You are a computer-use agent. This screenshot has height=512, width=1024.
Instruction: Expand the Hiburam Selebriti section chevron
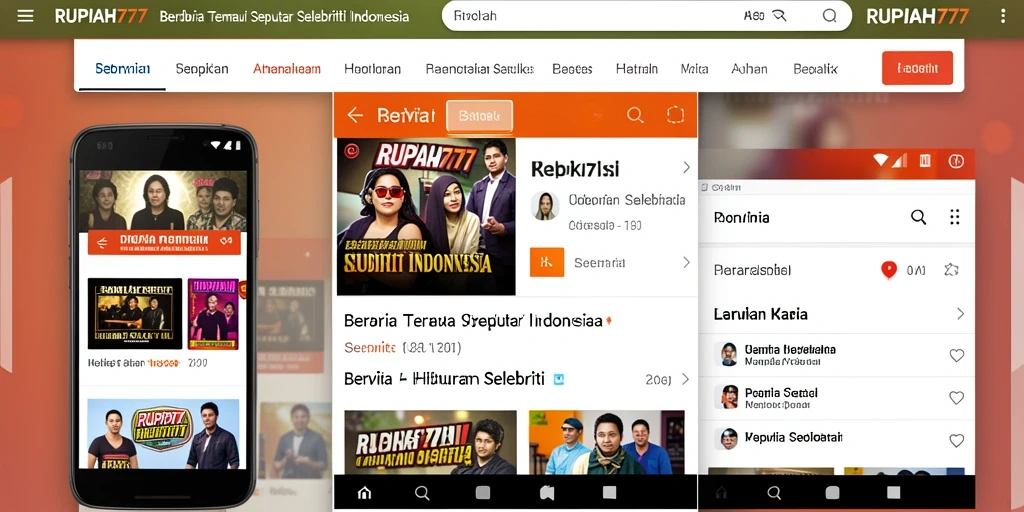(x=685, y=379)
